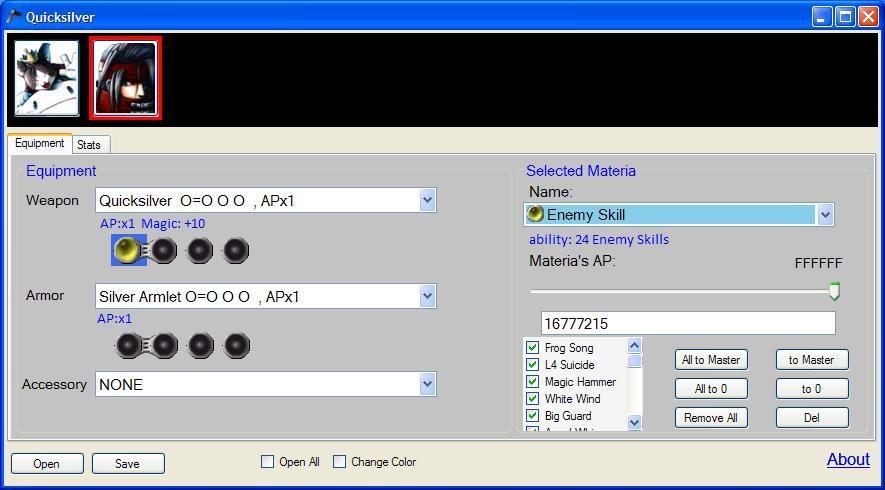885x490 pixels.
Task: Click the enemy skill list scroll down arrow
Action: pos(634,422)
